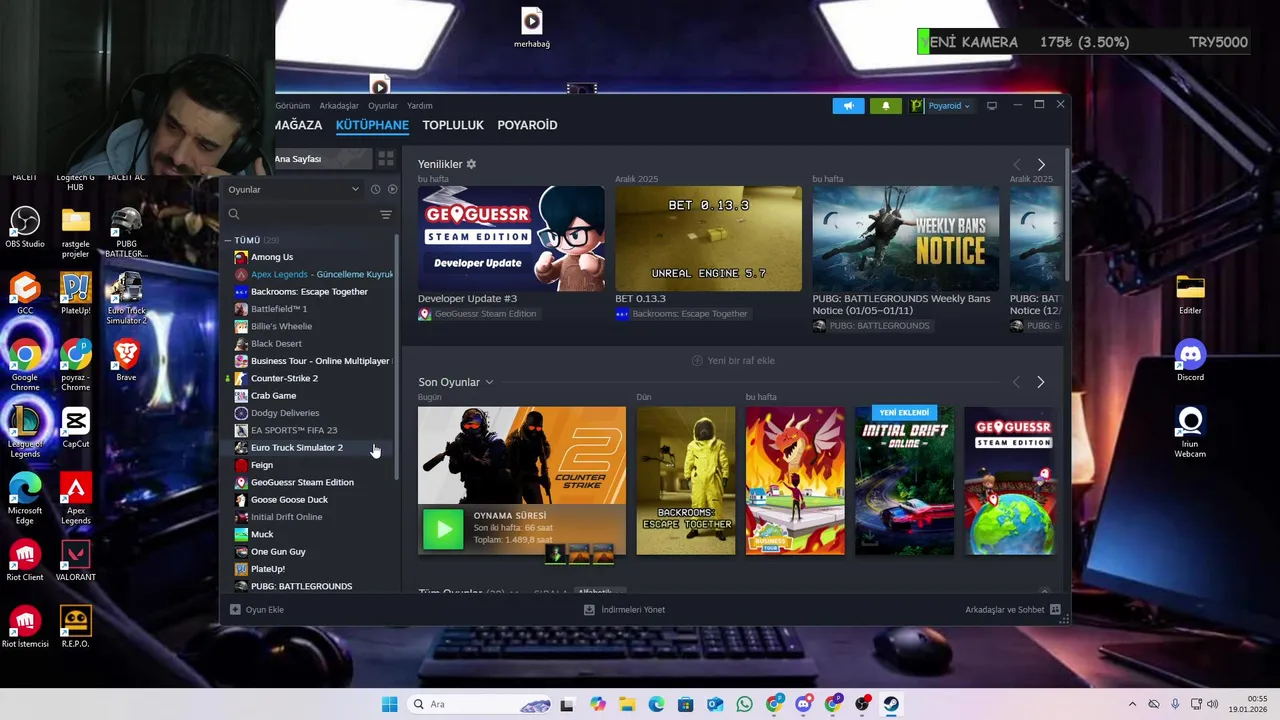The image size is (1280, 720).
Task: Open the Developer Update #3 news card
Action: point(511,239)
